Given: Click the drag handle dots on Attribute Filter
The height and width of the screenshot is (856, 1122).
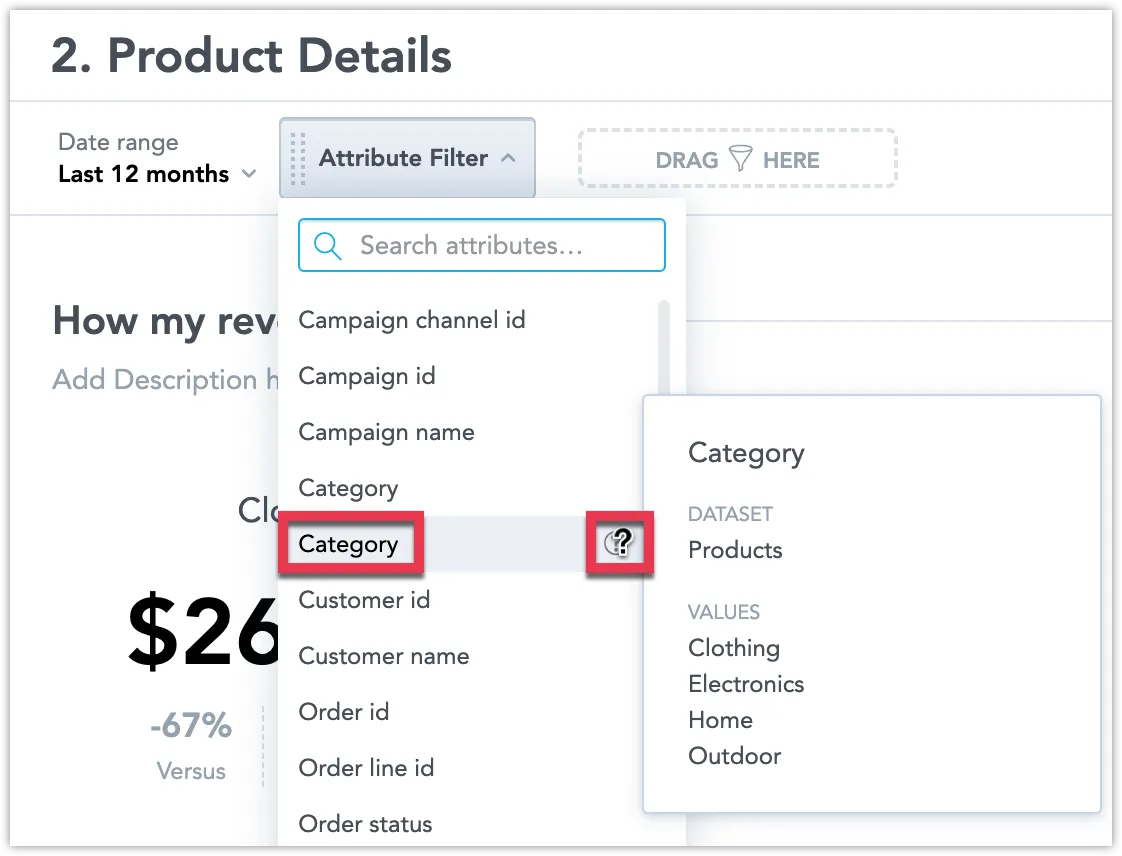Looking at the screenshot, I should tap(297, 158).
